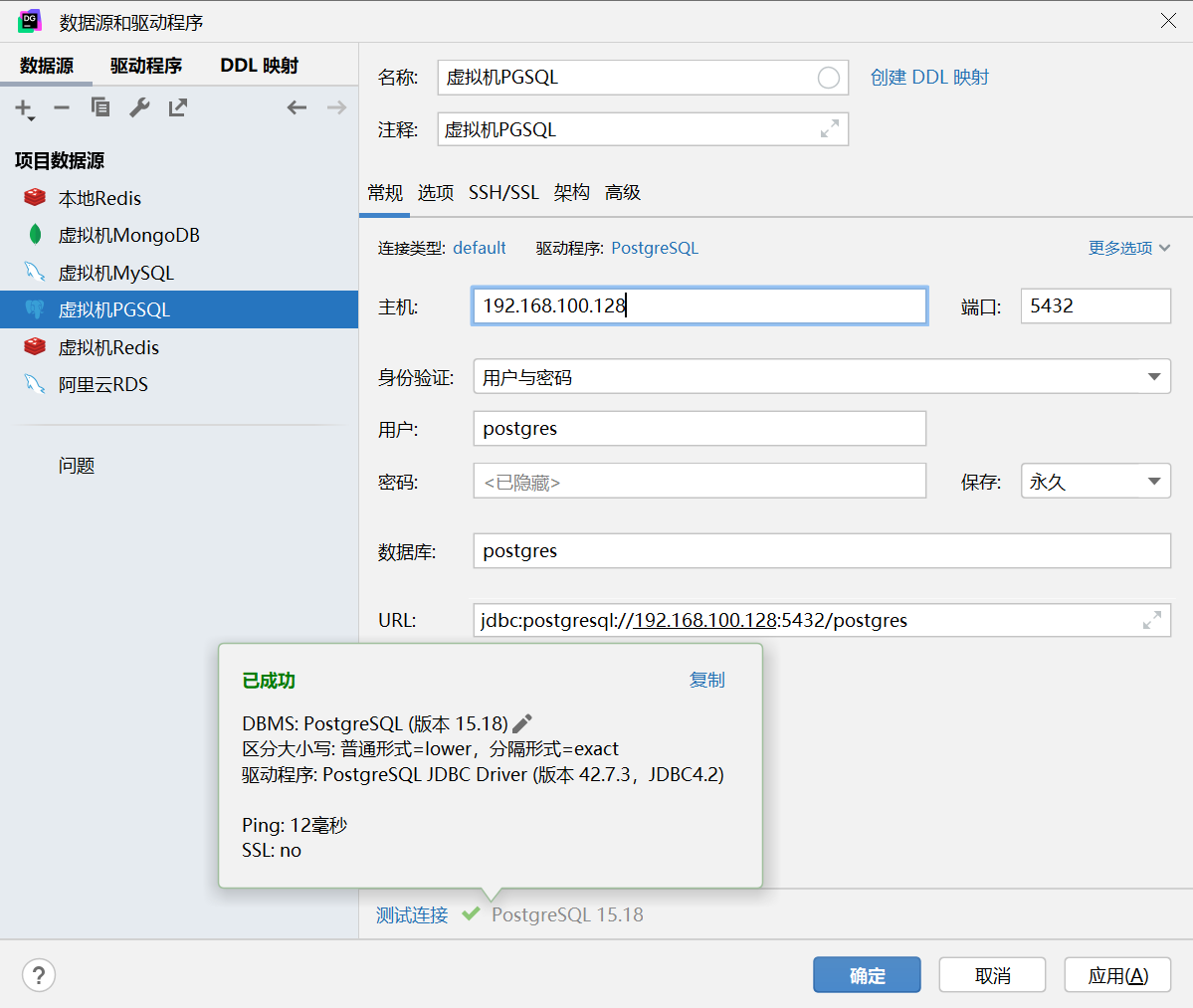The width and height of the screenshot is (1193, 1008).
Task: Click the DataGrip logo in the title bar
Action: point(30,21)
